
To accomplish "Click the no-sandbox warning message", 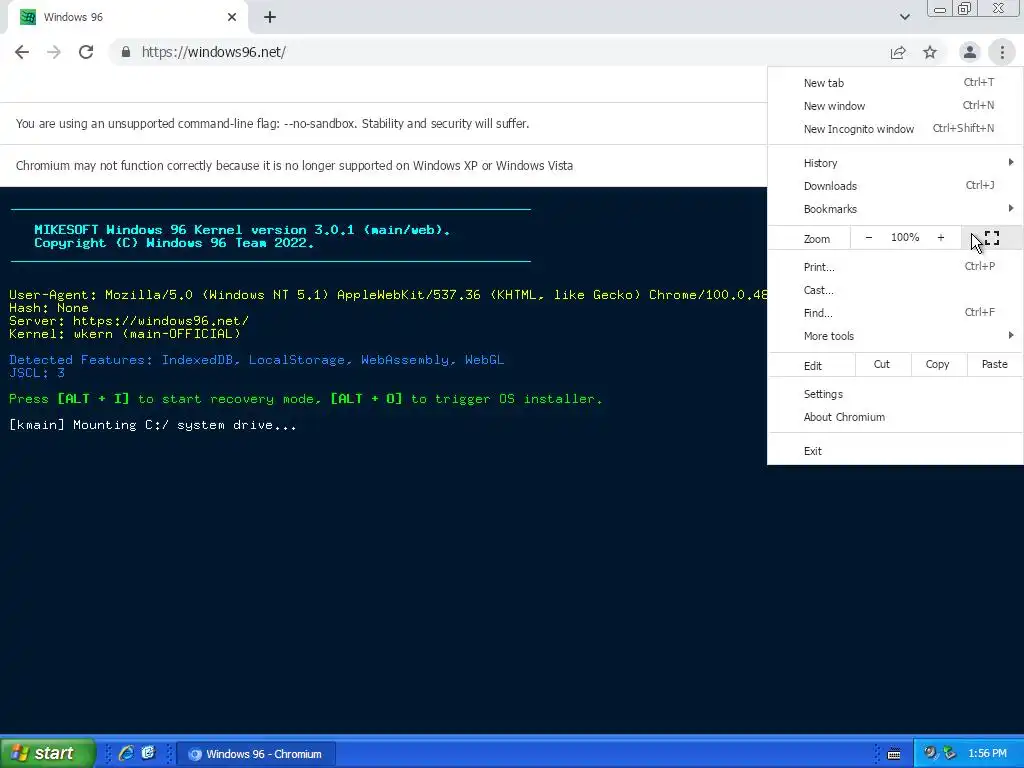I will (272, 123).
